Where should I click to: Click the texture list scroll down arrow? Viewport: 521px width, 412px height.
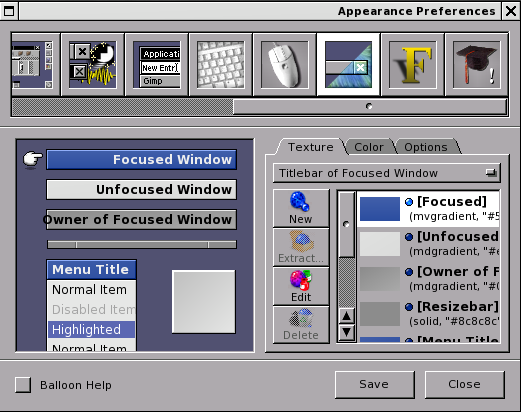pyautogui.click(x=347, y=332)
